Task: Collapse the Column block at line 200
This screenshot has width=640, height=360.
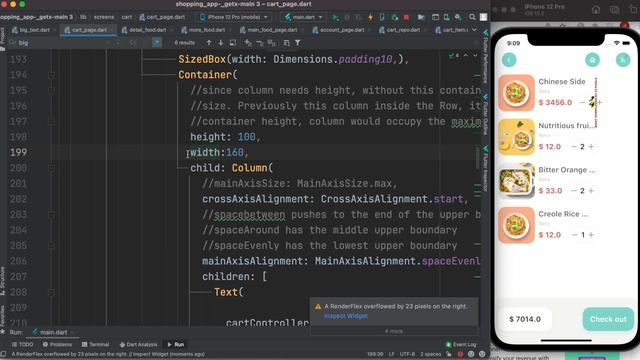Action: [51, 168]
